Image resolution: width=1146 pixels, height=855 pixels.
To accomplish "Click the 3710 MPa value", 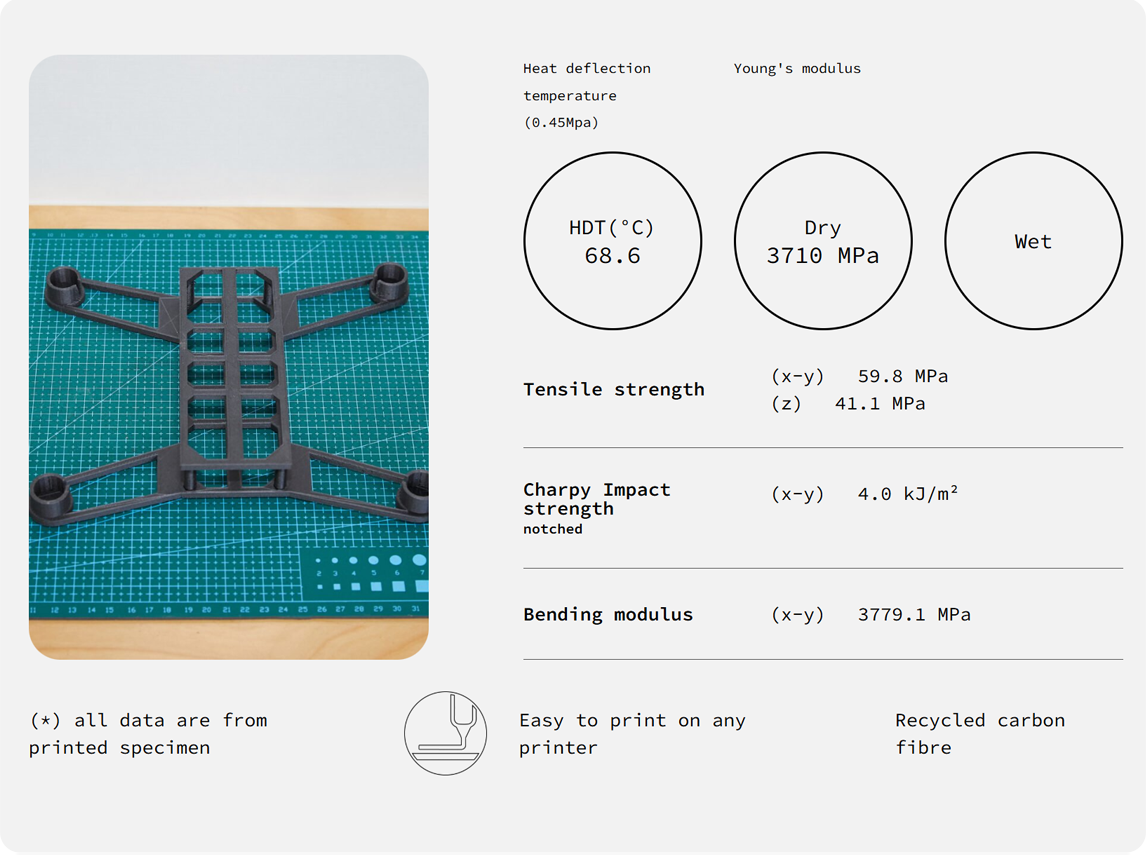I will [822, 256].
